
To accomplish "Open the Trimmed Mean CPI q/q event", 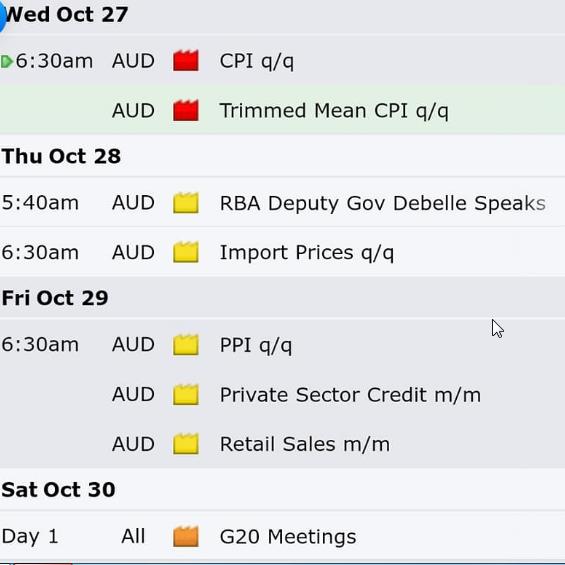I will click(334, 111).
